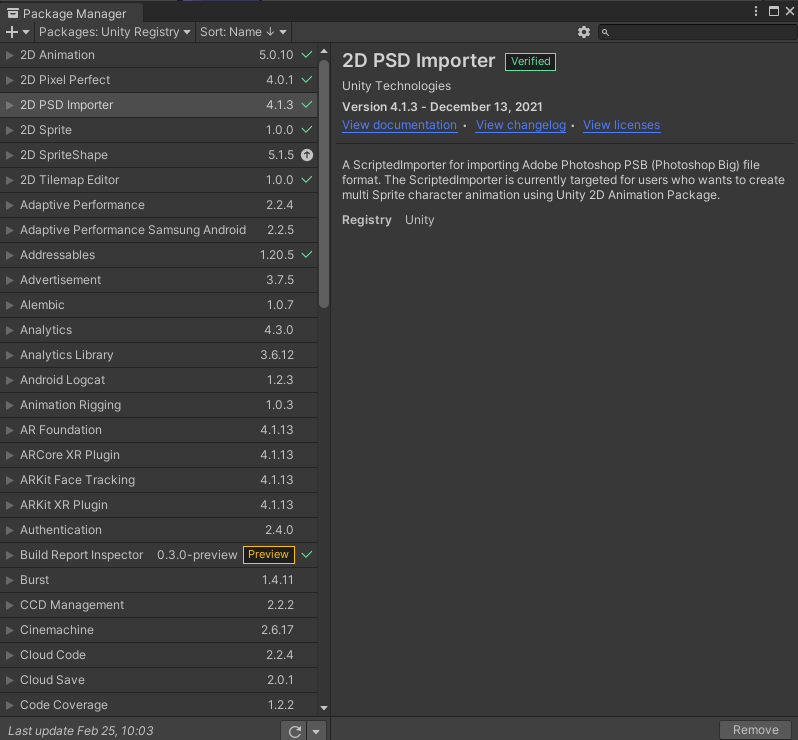Open View licenses link

pyautogui.click(x=621, y=125)
